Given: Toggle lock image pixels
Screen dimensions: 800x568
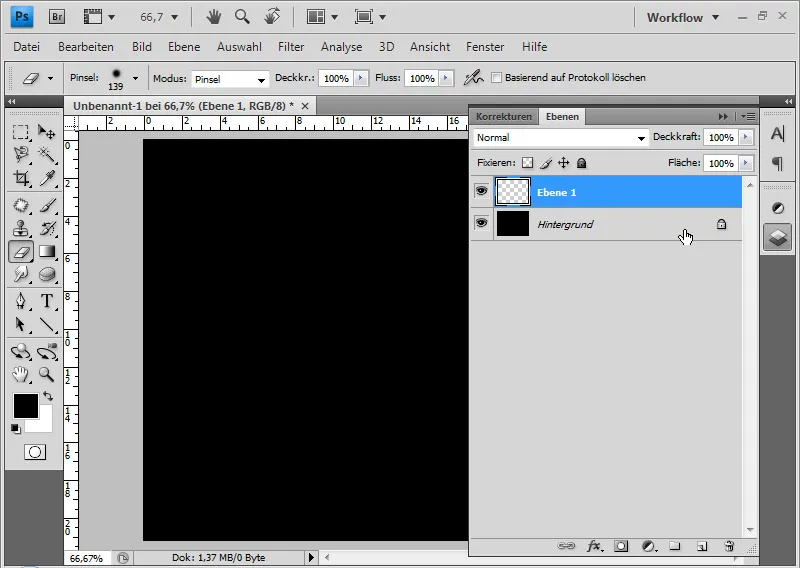Looking at the screenshot, I should (546, 163).
